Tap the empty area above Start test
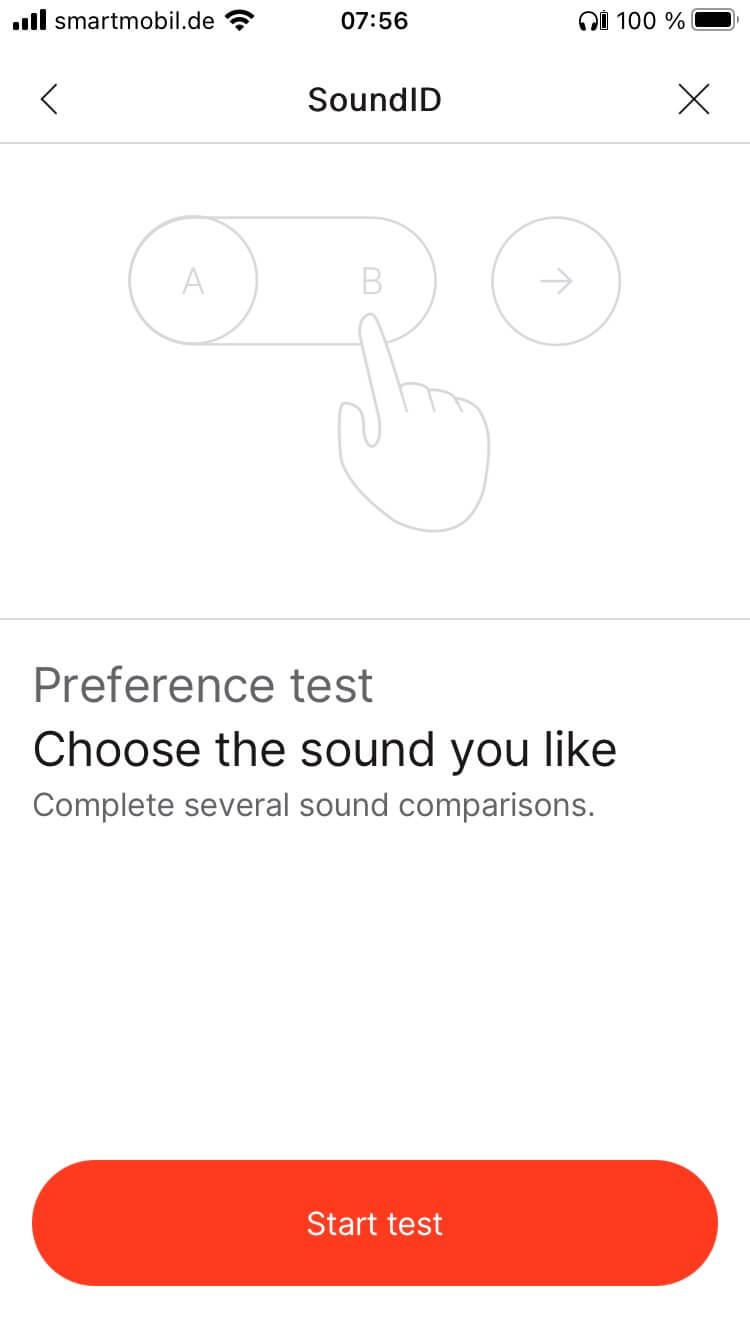 [375, 990]
